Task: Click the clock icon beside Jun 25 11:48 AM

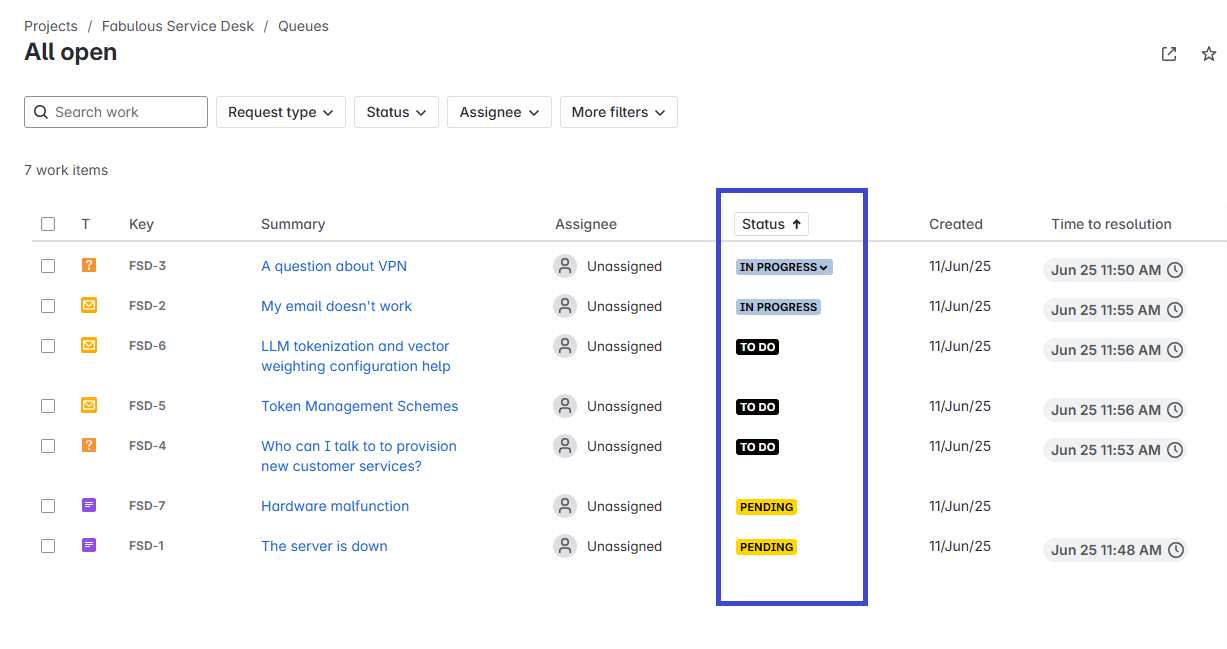Action: (1174, 549)
